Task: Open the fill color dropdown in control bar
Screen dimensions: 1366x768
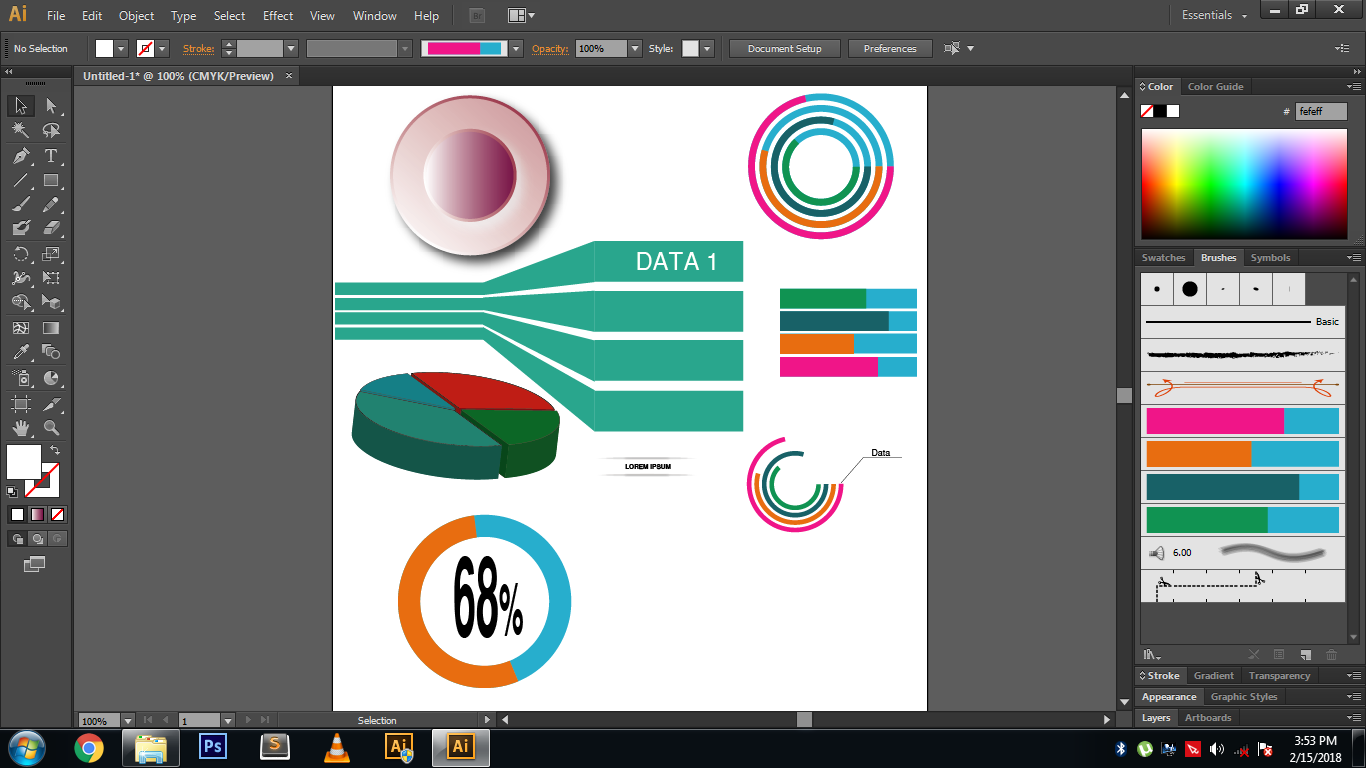Action: point(121,48)
